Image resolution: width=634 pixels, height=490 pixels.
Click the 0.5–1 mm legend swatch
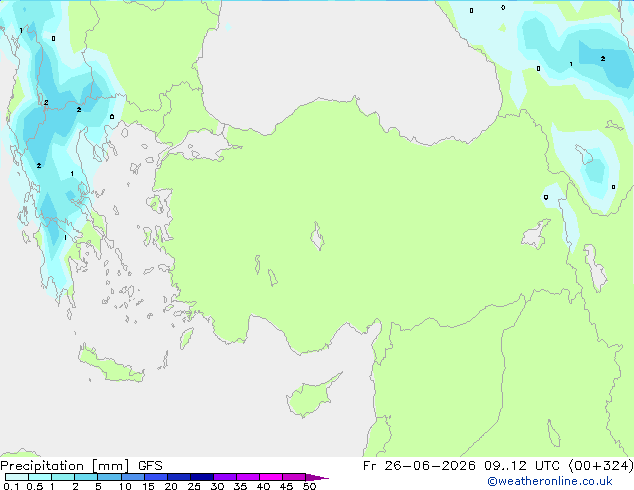[40, 477]
